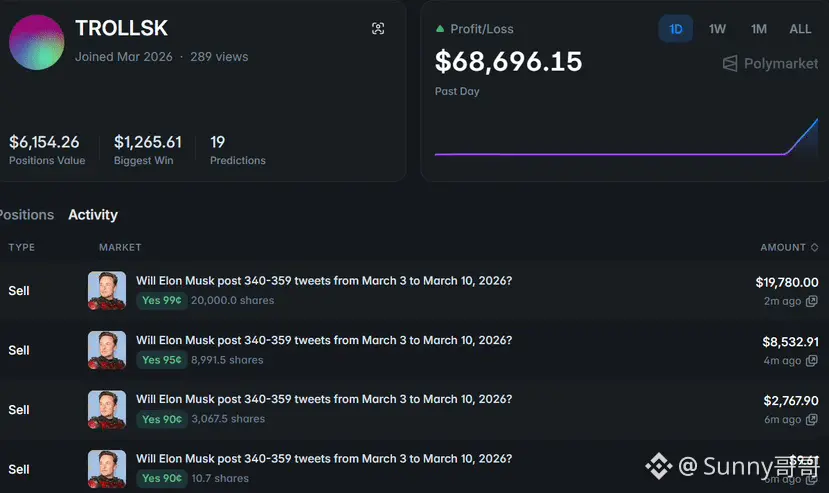Click the $2,767.90 amount
The image size is (829, 493).
tap(791, 401)
